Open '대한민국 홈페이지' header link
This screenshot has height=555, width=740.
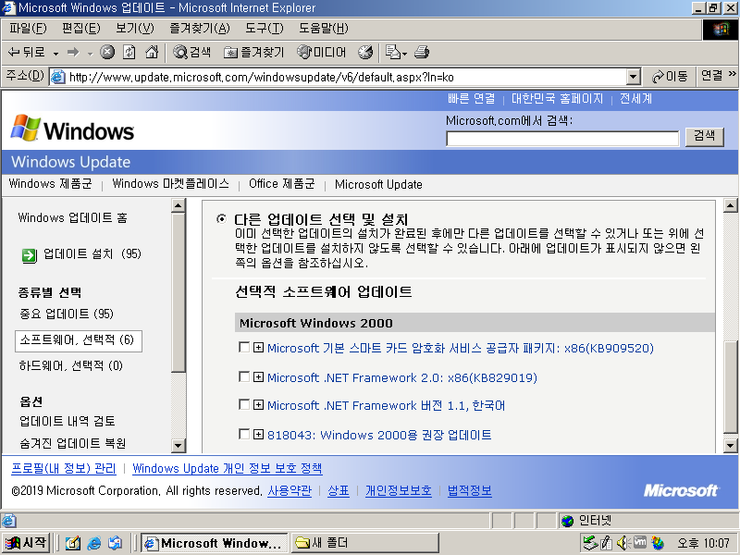557,99
